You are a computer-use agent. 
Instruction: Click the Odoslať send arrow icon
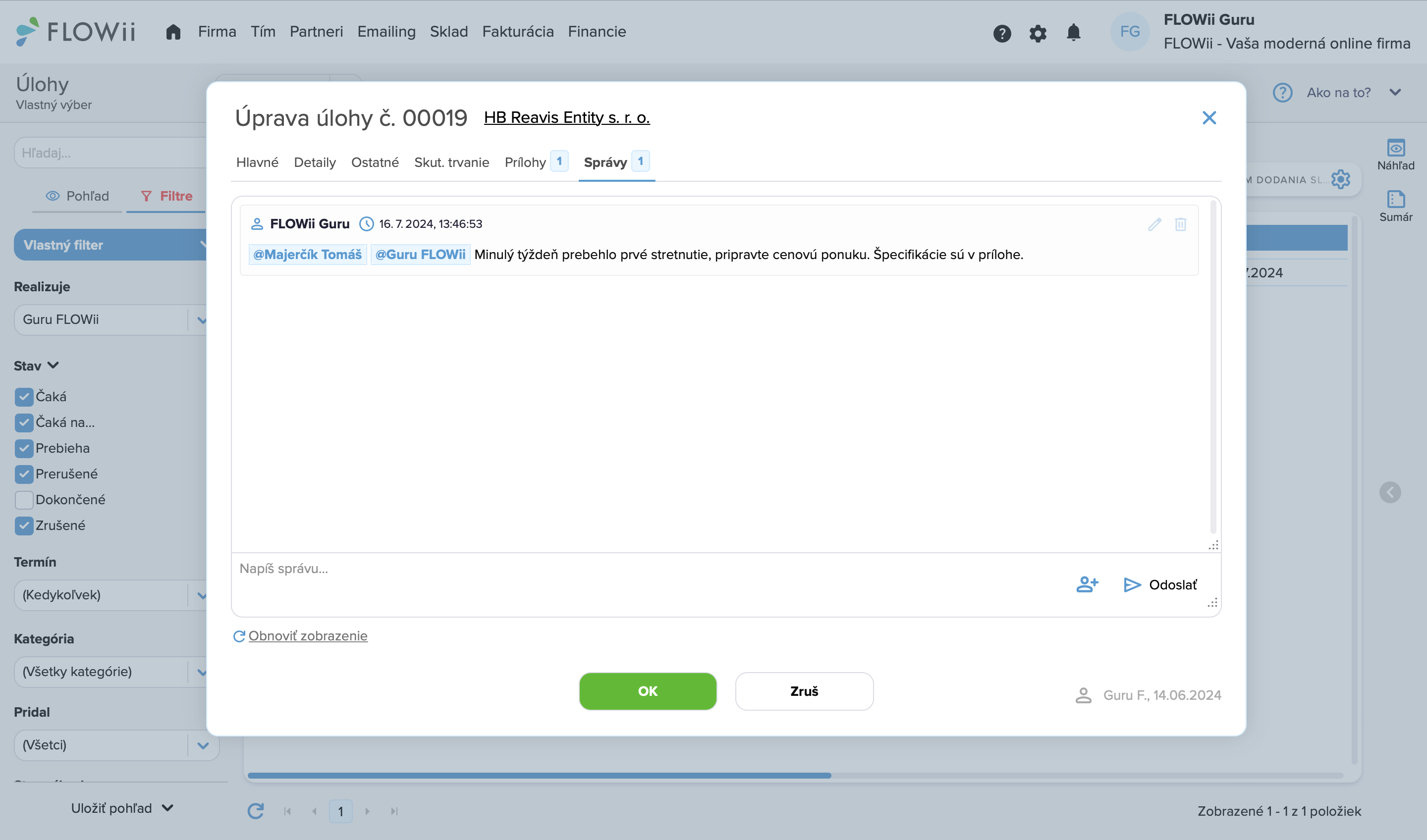coord(1132,585)
